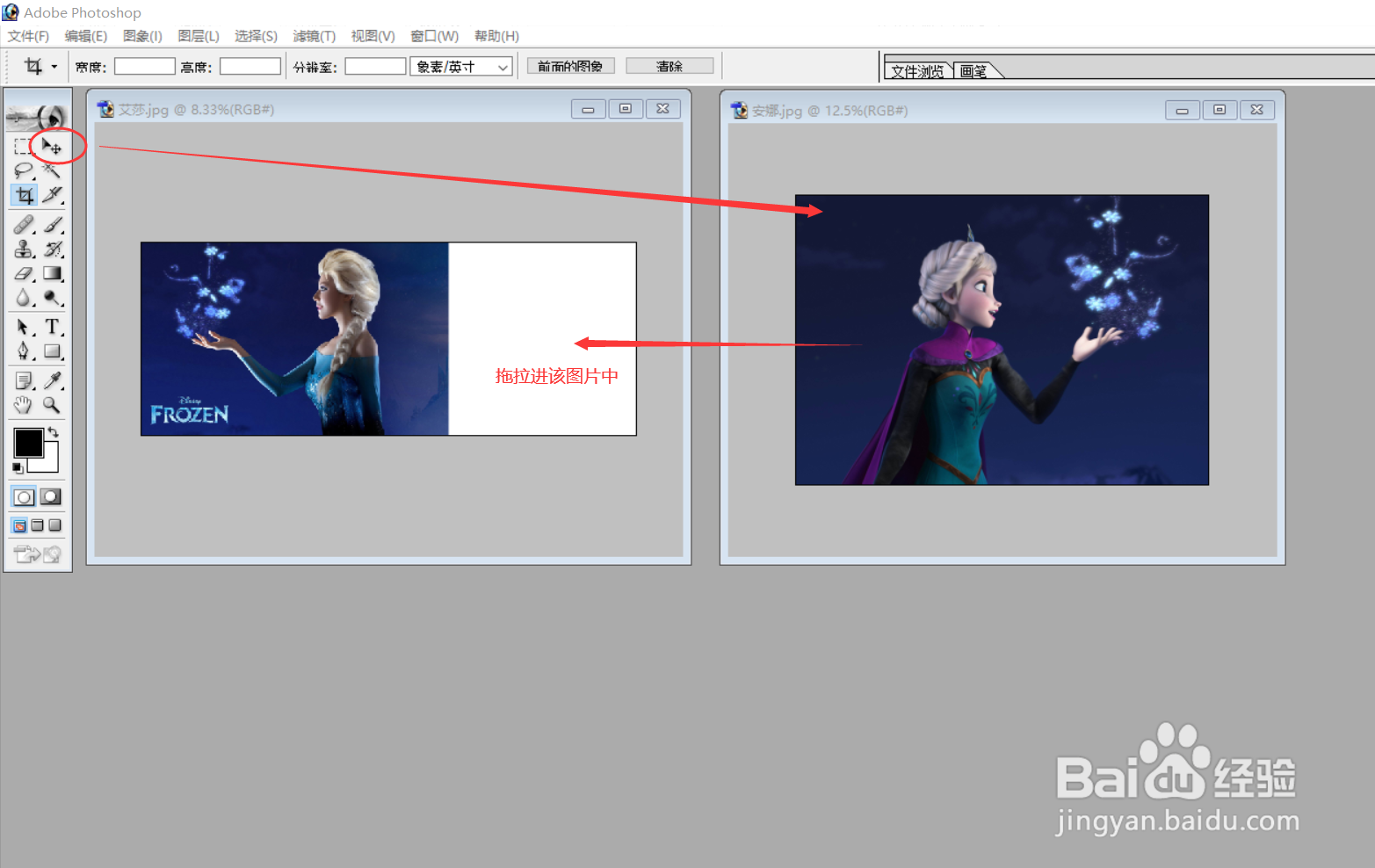Open the 文件(F) menu
Image resolution: width=1375 pixels, height=868 pixels.
tap(28, 36)
